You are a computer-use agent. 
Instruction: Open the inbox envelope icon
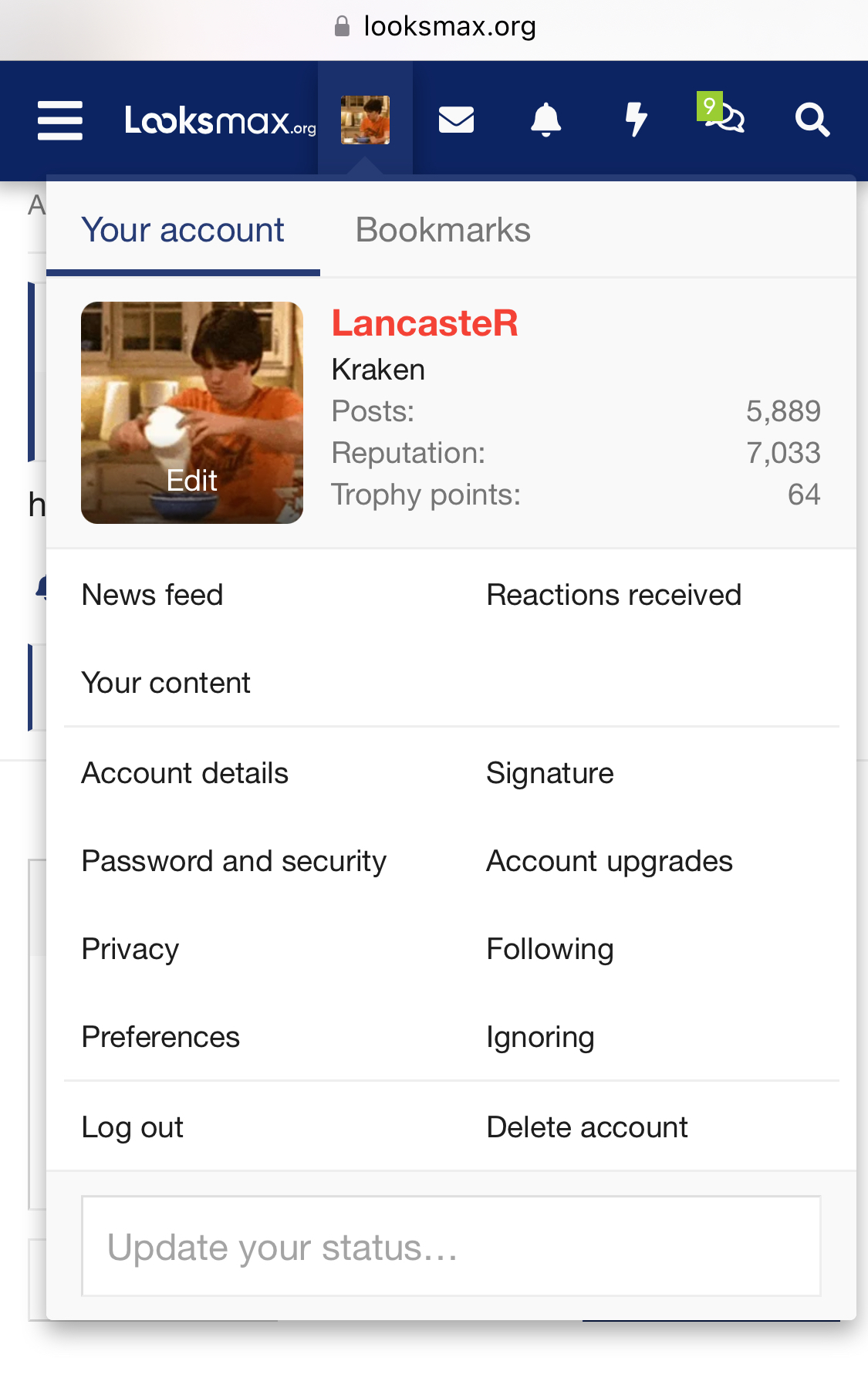coord(456,120)
